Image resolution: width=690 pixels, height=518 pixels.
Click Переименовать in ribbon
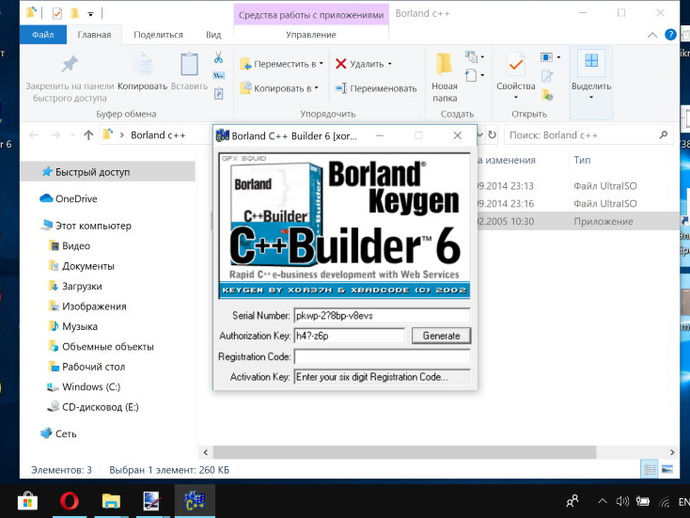point(376,88)
